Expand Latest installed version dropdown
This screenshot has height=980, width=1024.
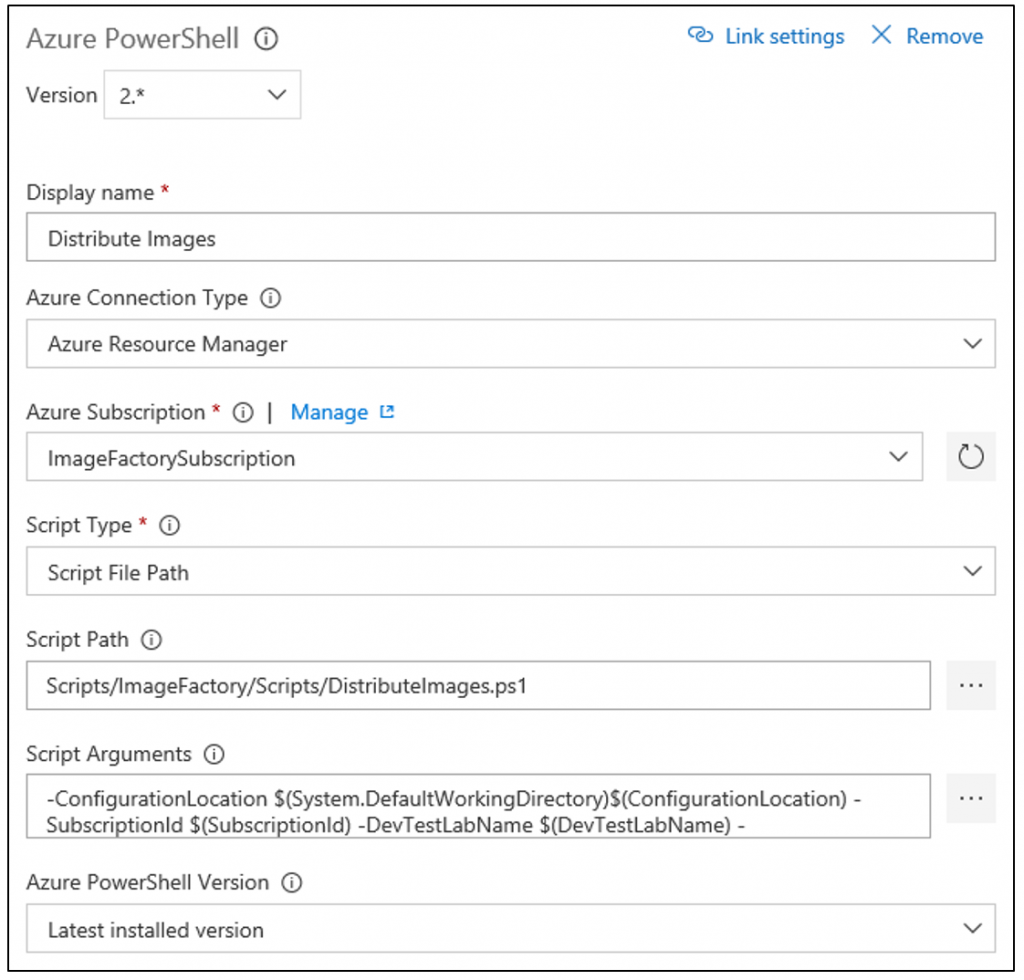[x=511, y=928]
